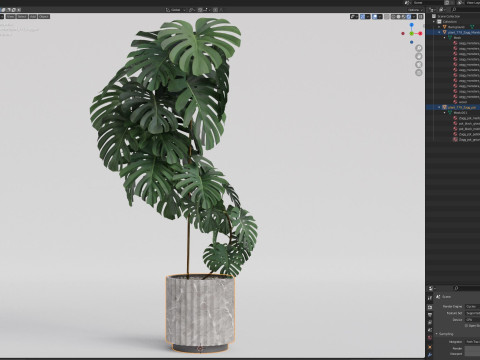Click the negative Z axis dot
Screen dimensions: 480x360
tap(412, 42)
